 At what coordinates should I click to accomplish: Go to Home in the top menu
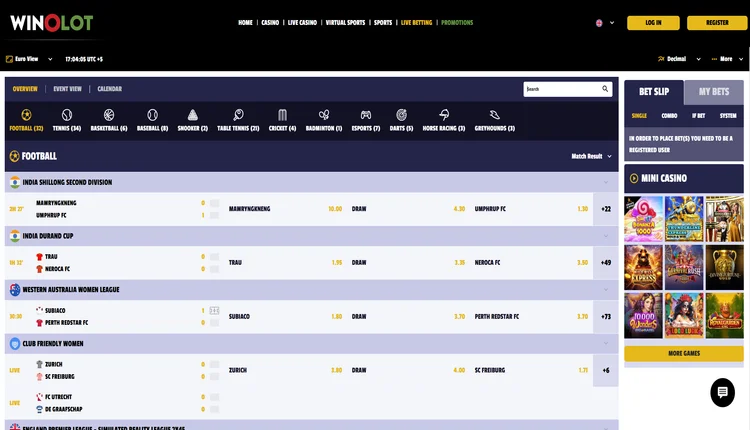pyautogui.click(x=245, y=22)
